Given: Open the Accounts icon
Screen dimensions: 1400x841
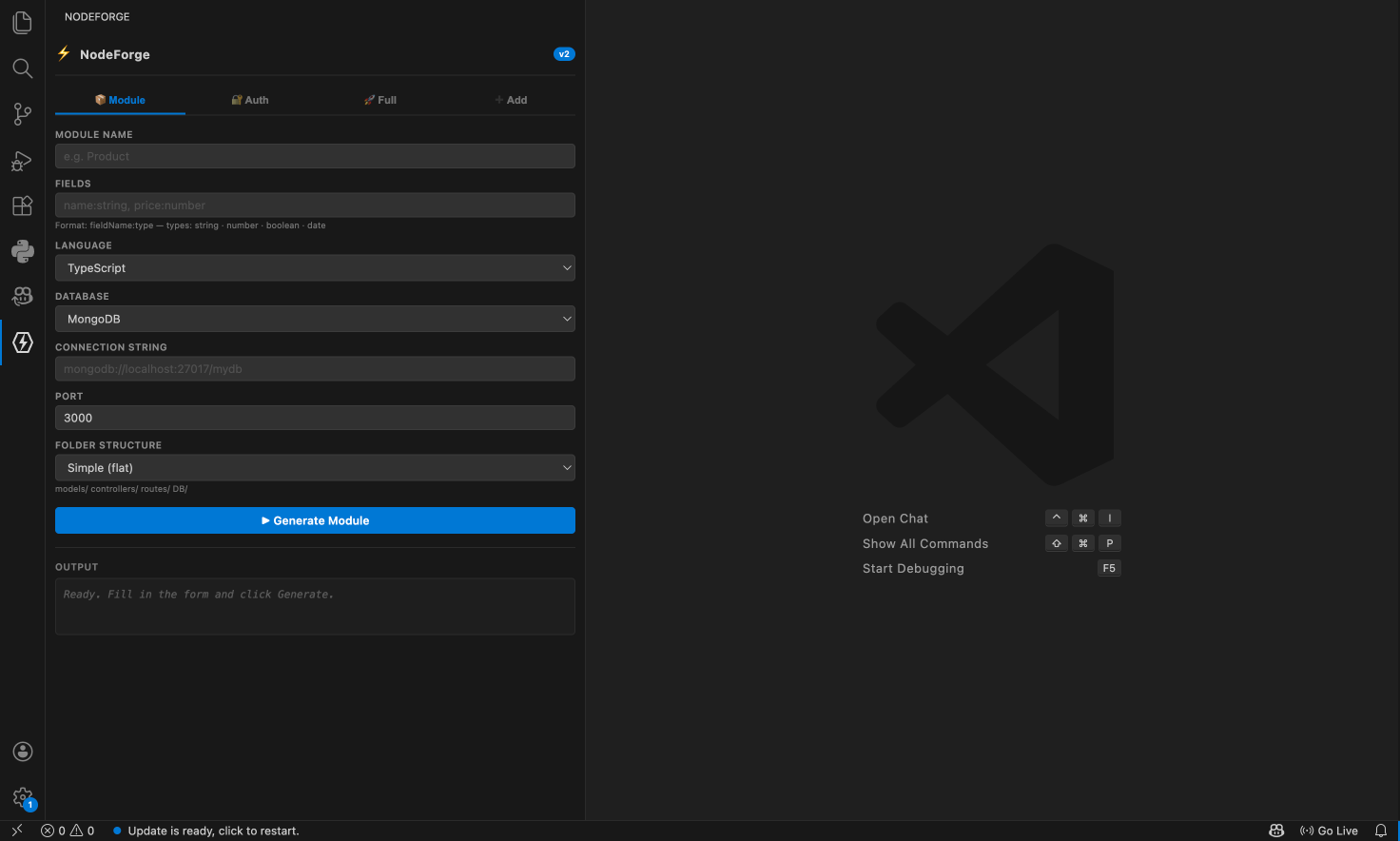Looking at the screenshot, I should (x=23, y=752).
